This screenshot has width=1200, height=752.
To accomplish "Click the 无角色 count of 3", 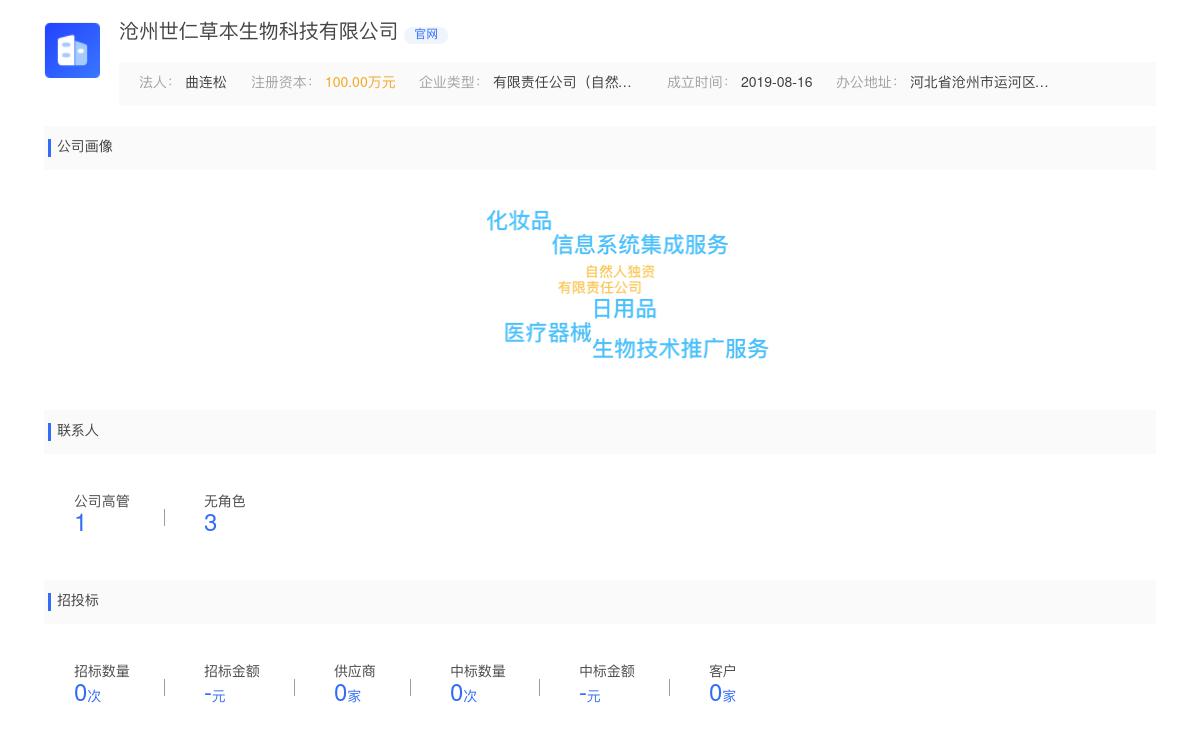I will 210,523.
